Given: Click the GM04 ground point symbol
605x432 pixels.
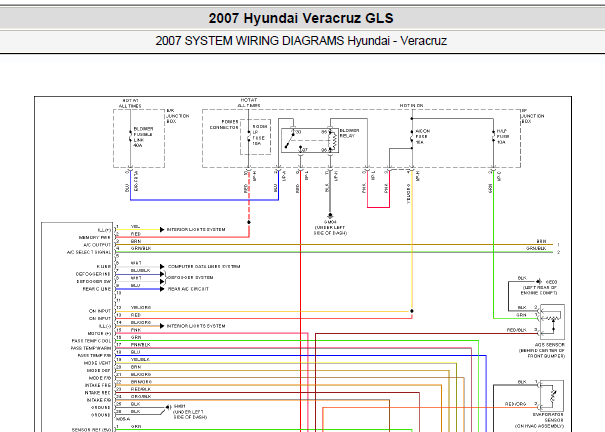Looking at the screenshot, I should pyautogui.click(x=330, y=216).
